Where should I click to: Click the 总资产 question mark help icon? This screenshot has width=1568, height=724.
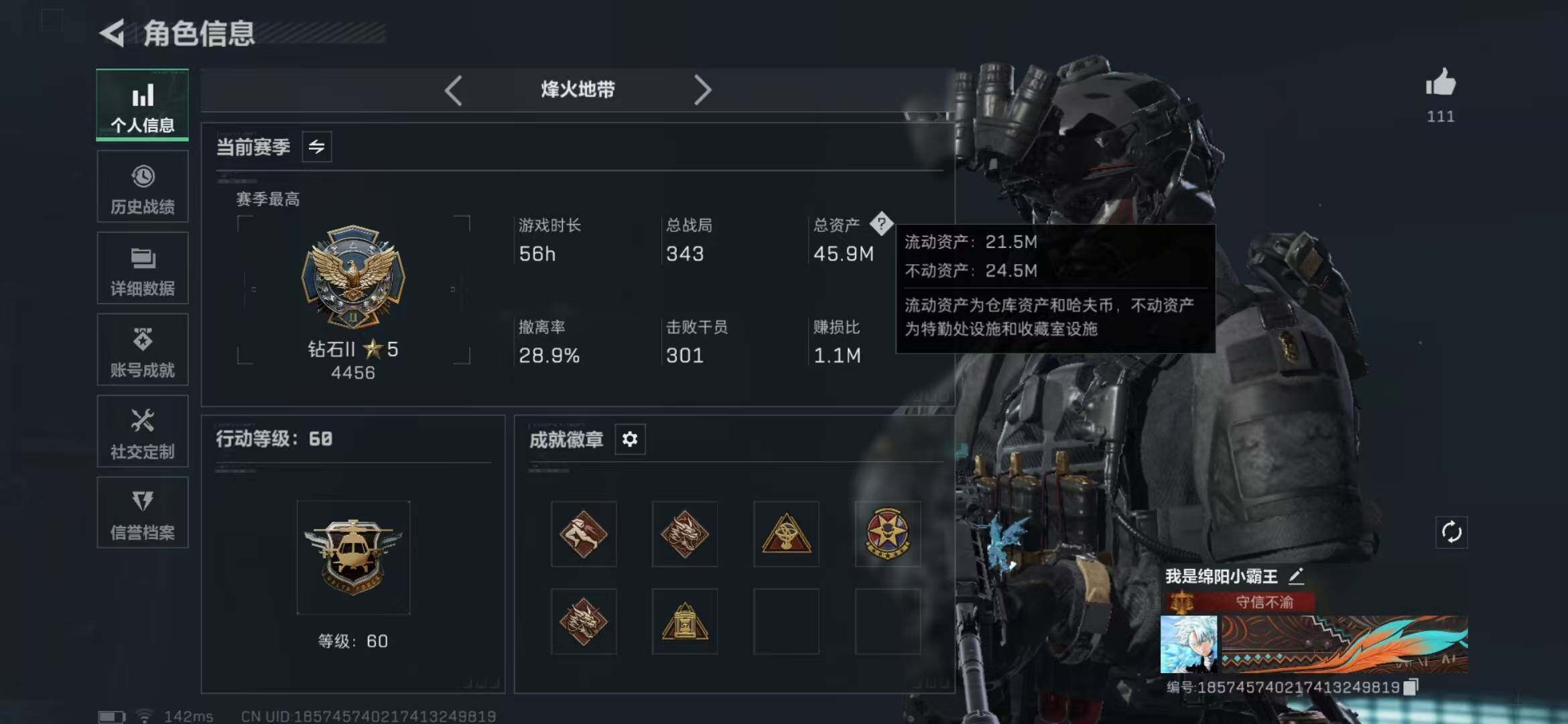click(x=881, y=223)
